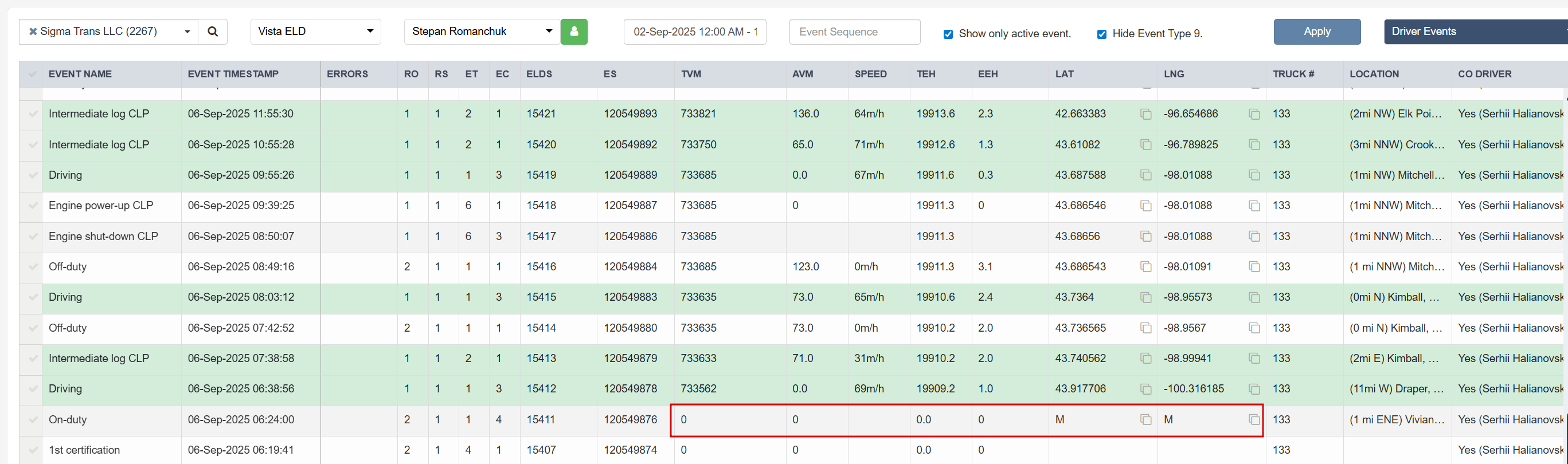Copy latitude 42.663383 using the copy icon
The height and width of the screenshot is (464, 1568).
1145,115
